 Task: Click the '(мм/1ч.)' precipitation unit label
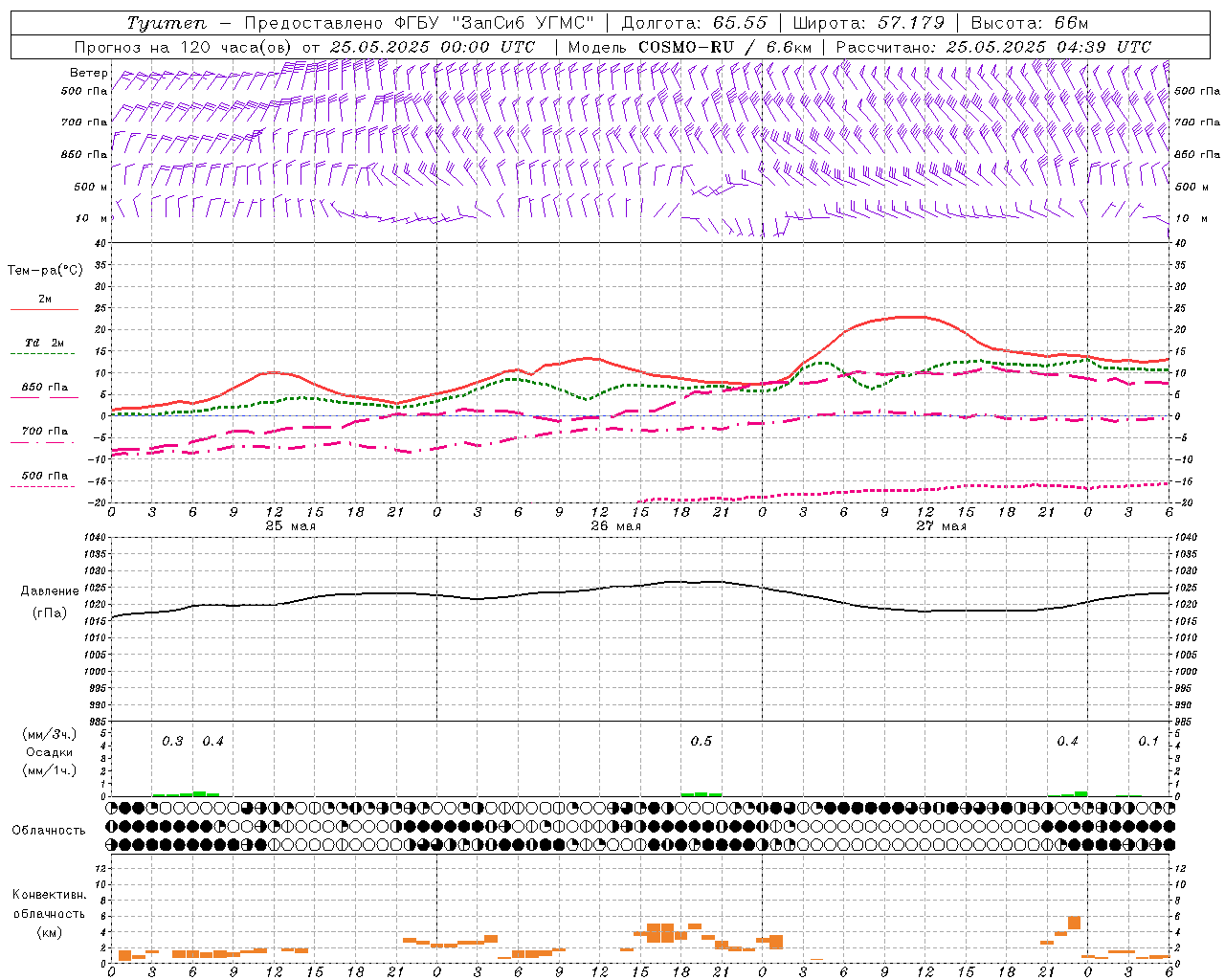click(49, 770)
